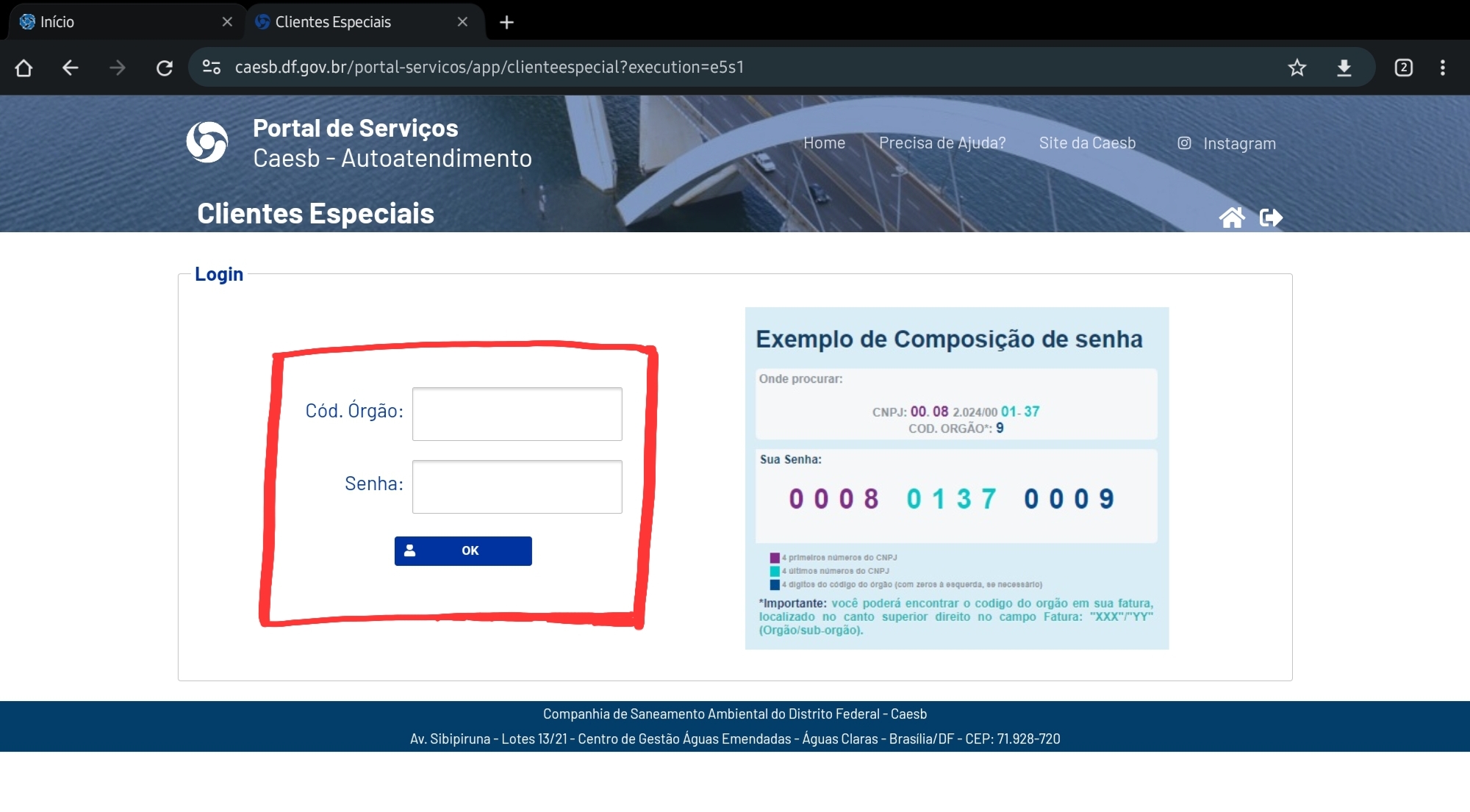The height and width of the screenshot is (812, 1470).
Task: Click the COD. ORGÃO*: 9 text
Action: point(955,428)
